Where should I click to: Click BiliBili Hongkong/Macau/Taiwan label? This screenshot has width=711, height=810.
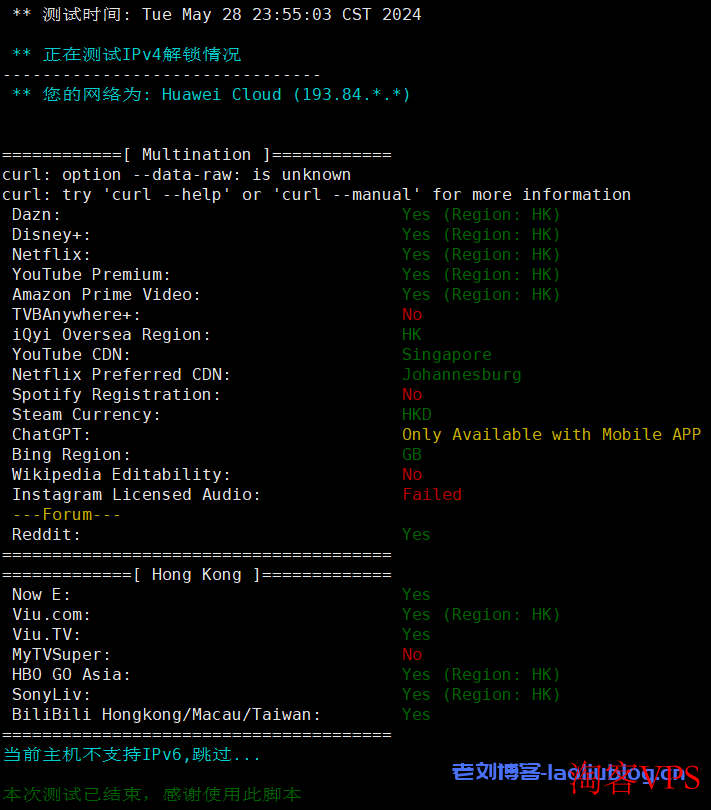(x=166, y=714)
